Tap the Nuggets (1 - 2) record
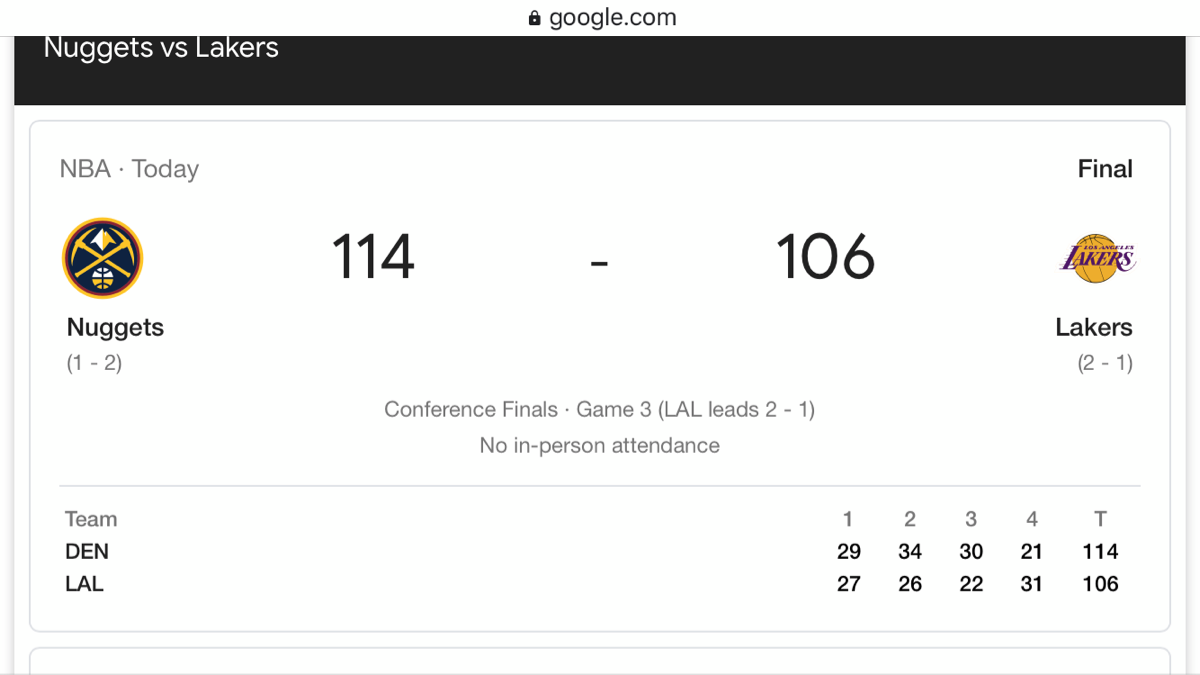This screenshot has width=1200, height=675. (94, 363)
